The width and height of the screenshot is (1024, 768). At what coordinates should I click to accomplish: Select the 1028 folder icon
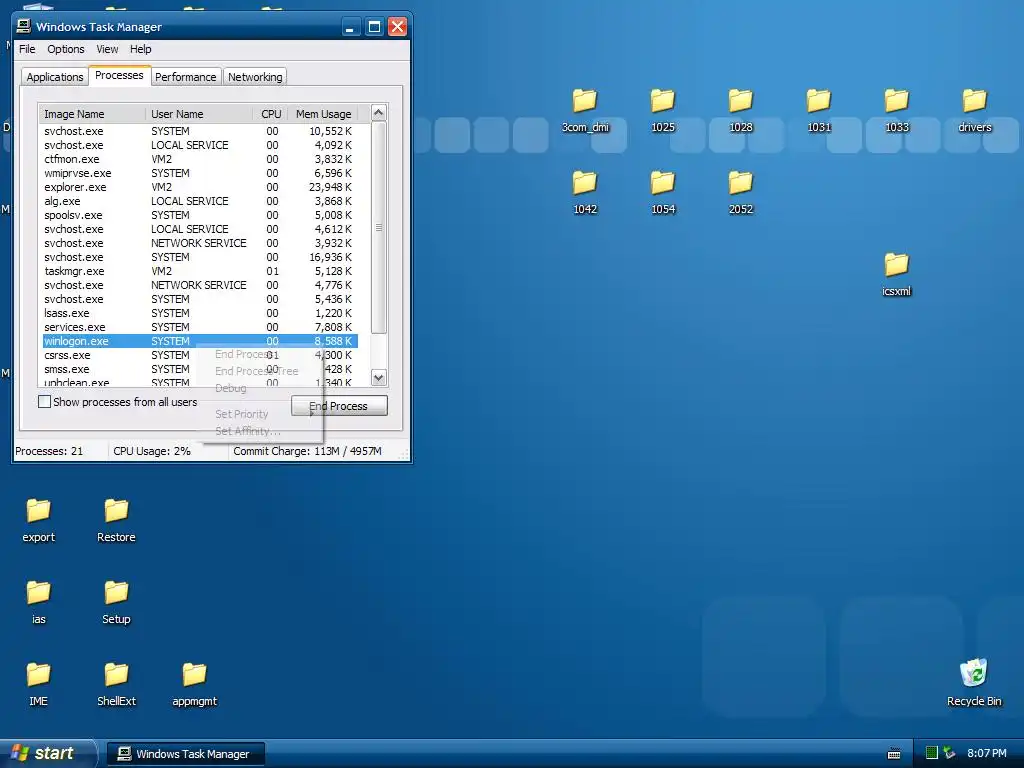(741, 101)
